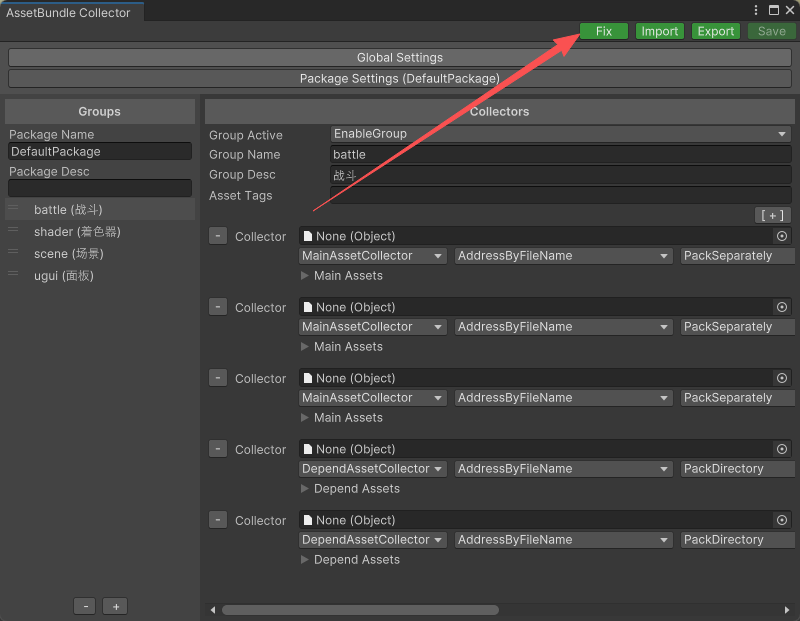Expand third collector's Main Assets foldout
The height and width of the screenshot is (621, 800).
click(x=305, y=417)
